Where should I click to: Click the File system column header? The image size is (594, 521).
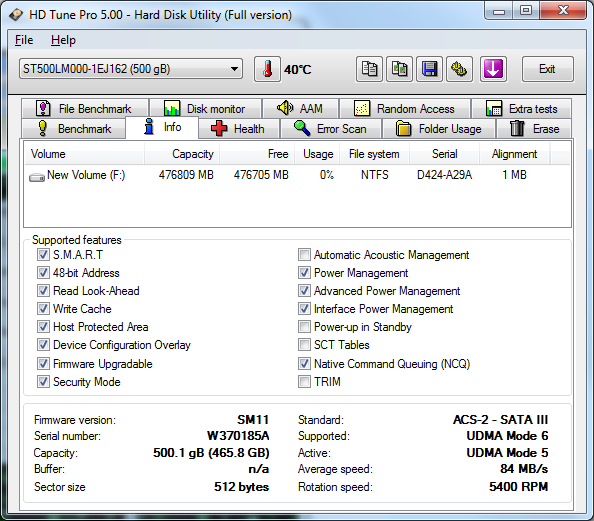[x=374, y=154]
